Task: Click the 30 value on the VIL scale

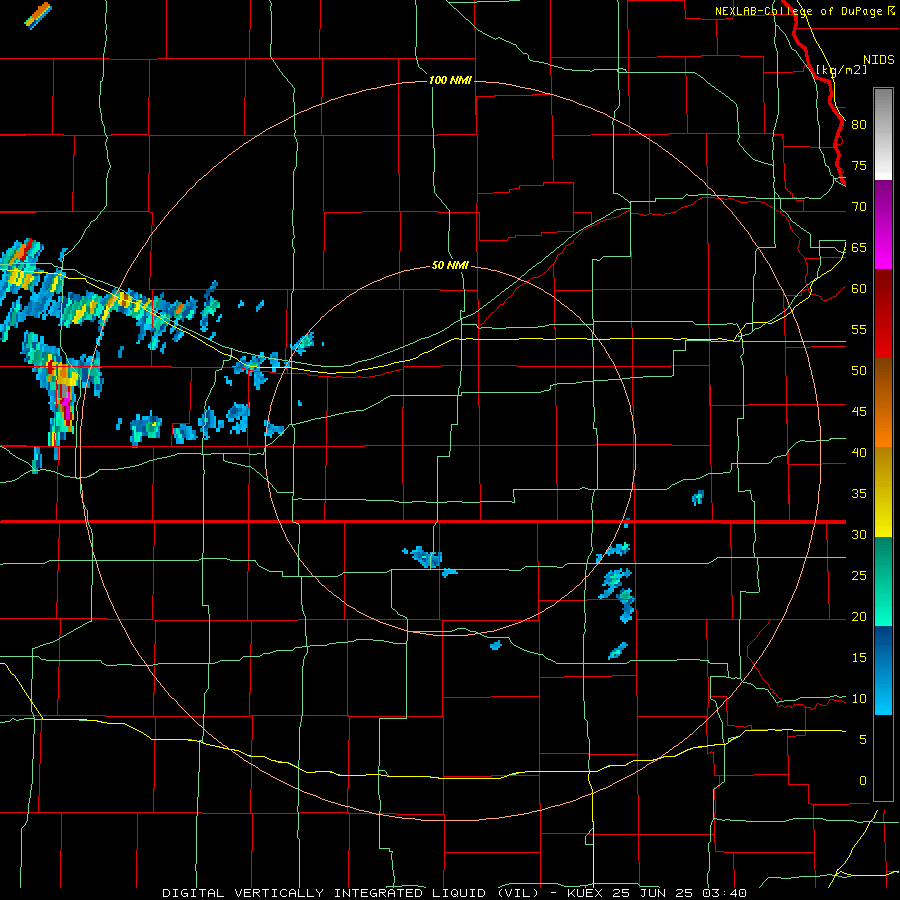Action: (x=859, y=534)
